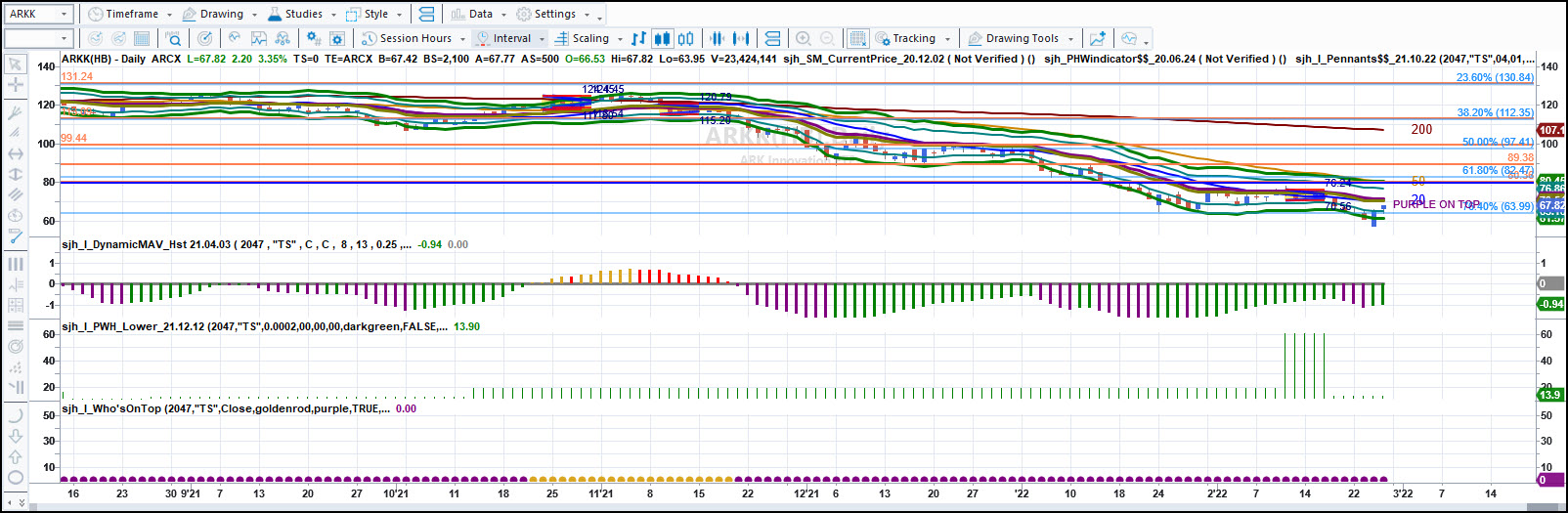
Task: Zoom in with the magnifier plus icon
Action: coord(804,38)
